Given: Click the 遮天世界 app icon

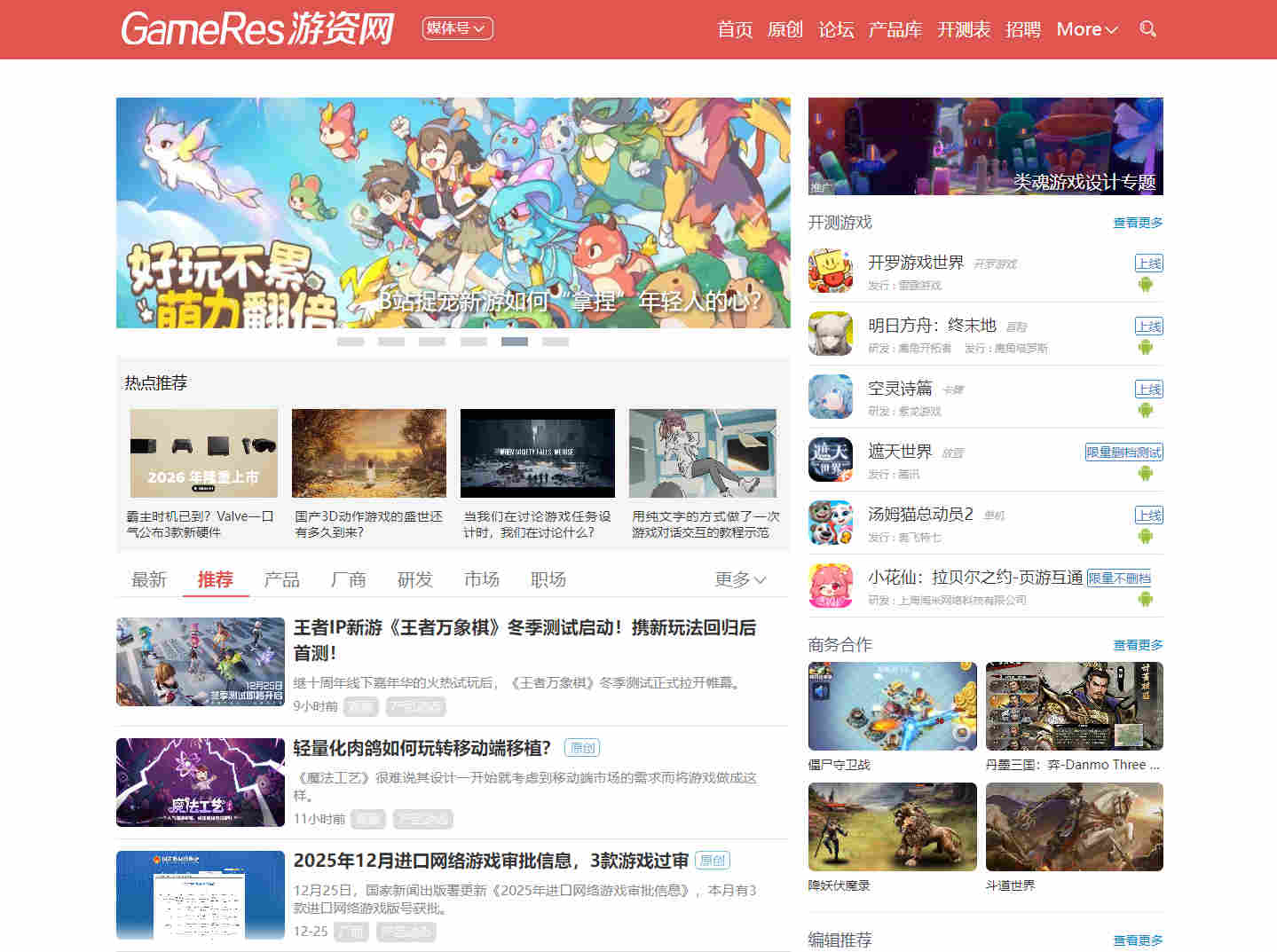Looking at the screenshot, I should coord(831,460).
